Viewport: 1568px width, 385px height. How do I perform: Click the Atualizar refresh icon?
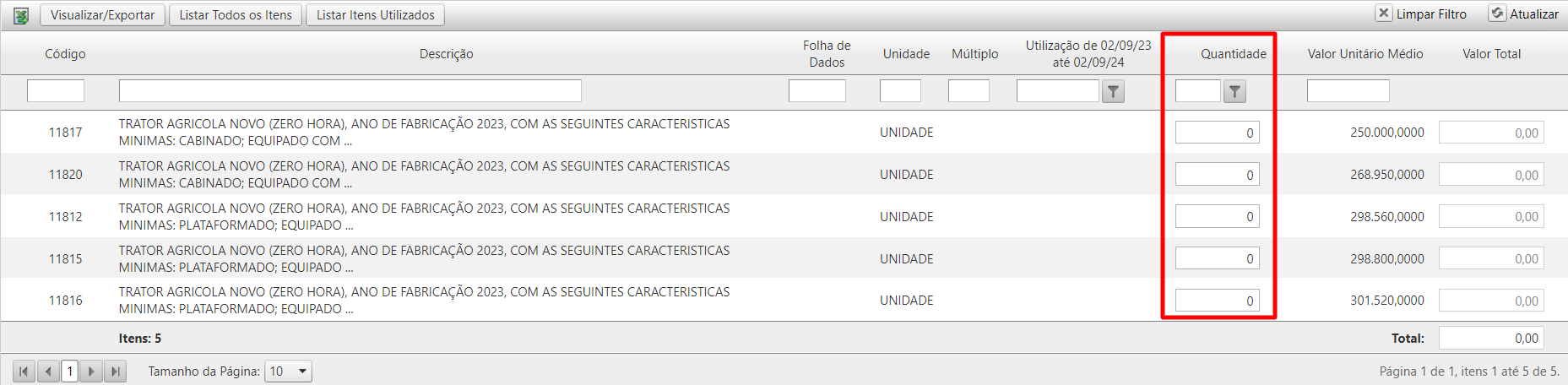coord(1497,14)
